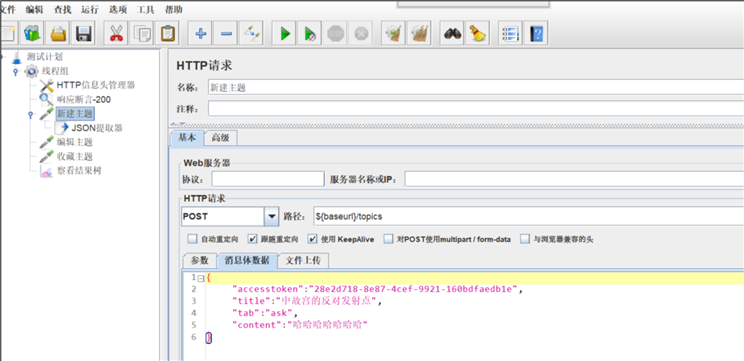Select the 编辑主题 sampler node
Screen dimensions: 744x361
coord(74,142)
